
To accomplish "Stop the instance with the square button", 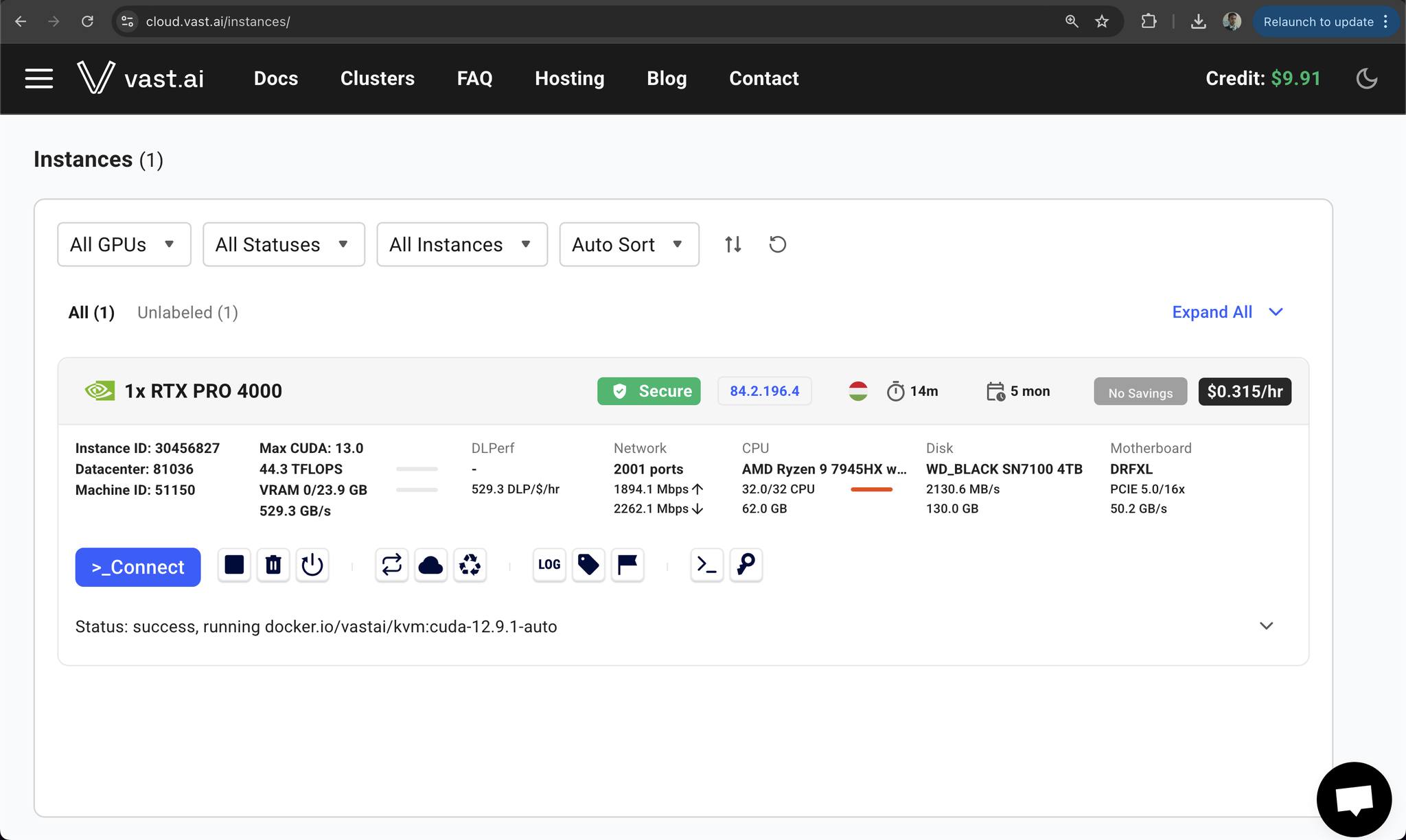I will pos(234,565).
